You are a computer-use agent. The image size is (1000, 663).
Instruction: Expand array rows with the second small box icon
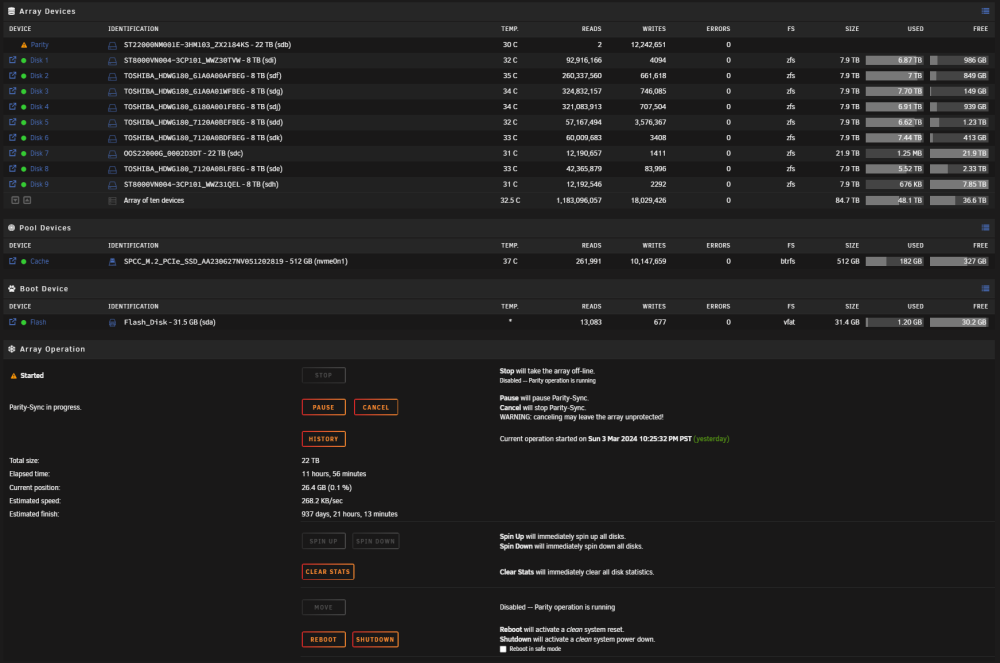[27, 200]
